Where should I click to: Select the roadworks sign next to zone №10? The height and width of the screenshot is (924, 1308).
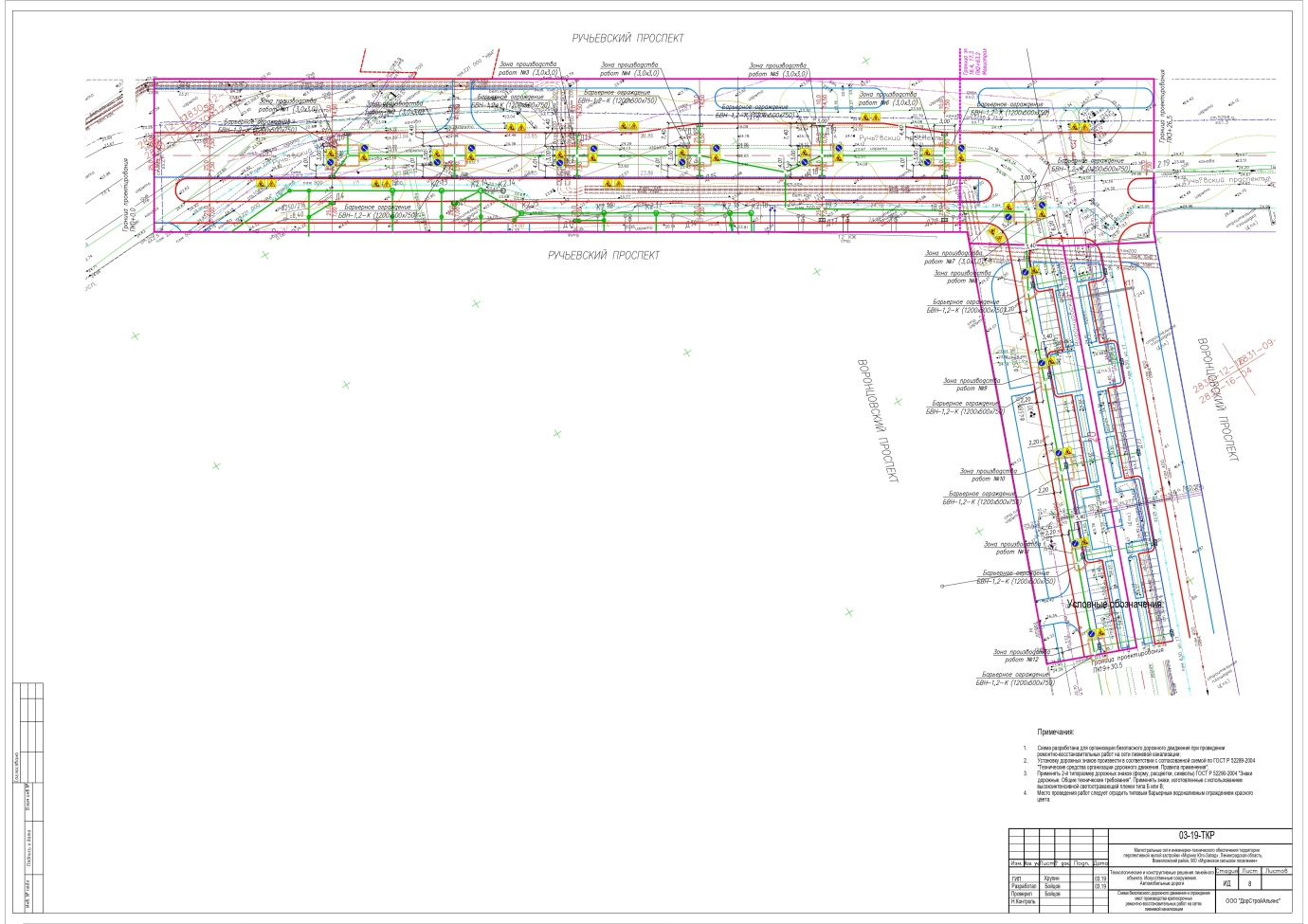[x=1066, y=453]
